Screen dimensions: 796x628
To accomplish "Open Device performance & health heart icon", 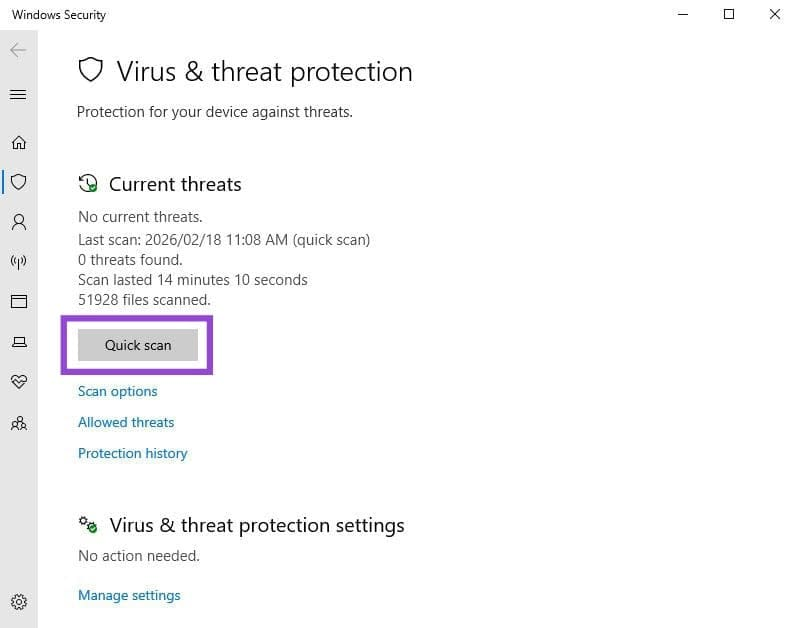I will 18,382.
